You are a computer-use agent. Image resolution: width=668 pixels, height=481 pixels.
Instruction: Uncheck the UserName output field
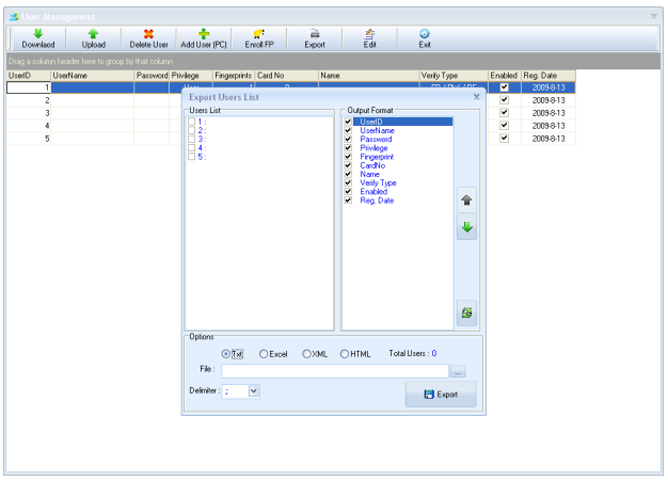coord(348,130)
